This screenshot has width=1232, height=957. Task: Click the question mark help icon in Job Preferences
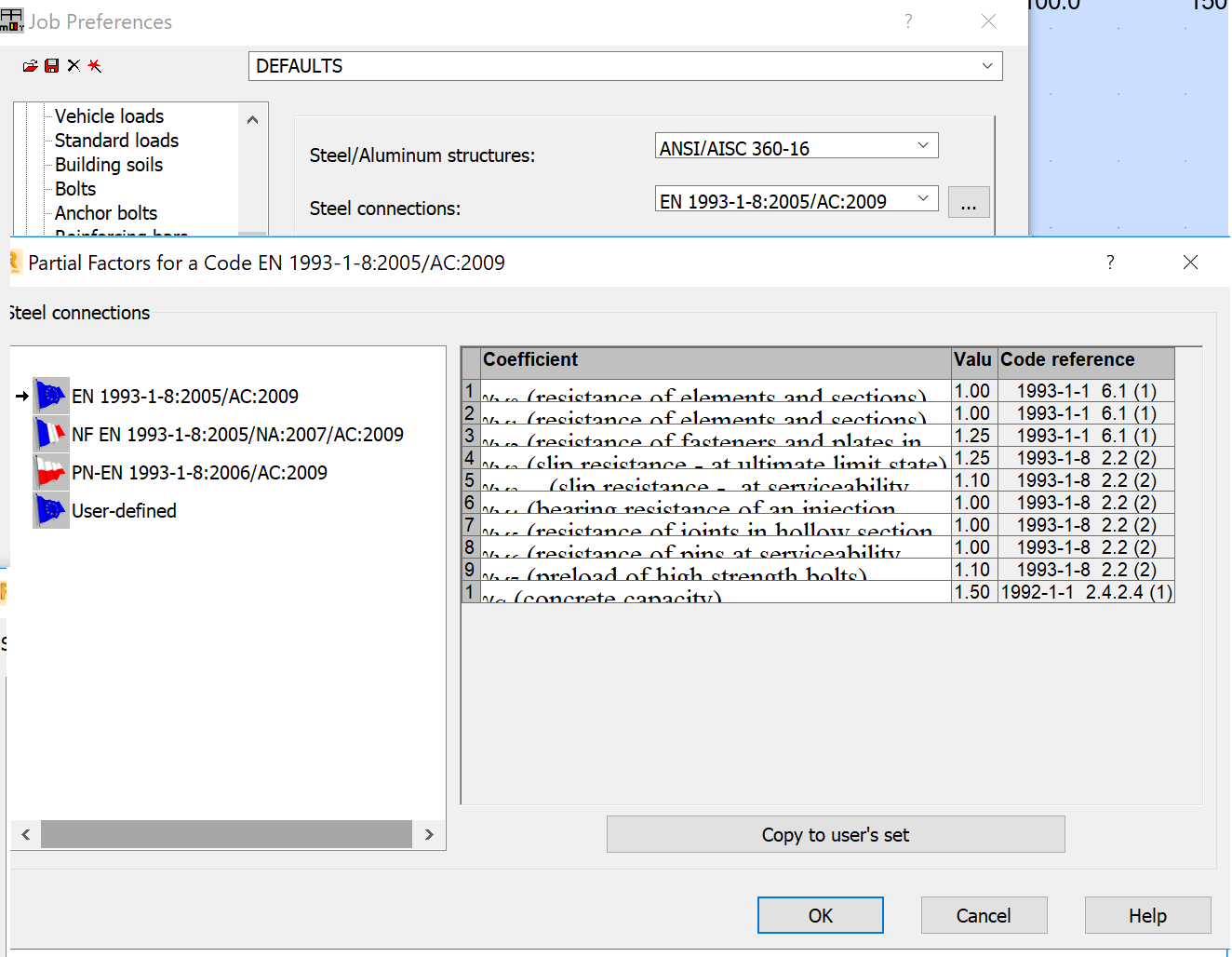click(908, 21)
